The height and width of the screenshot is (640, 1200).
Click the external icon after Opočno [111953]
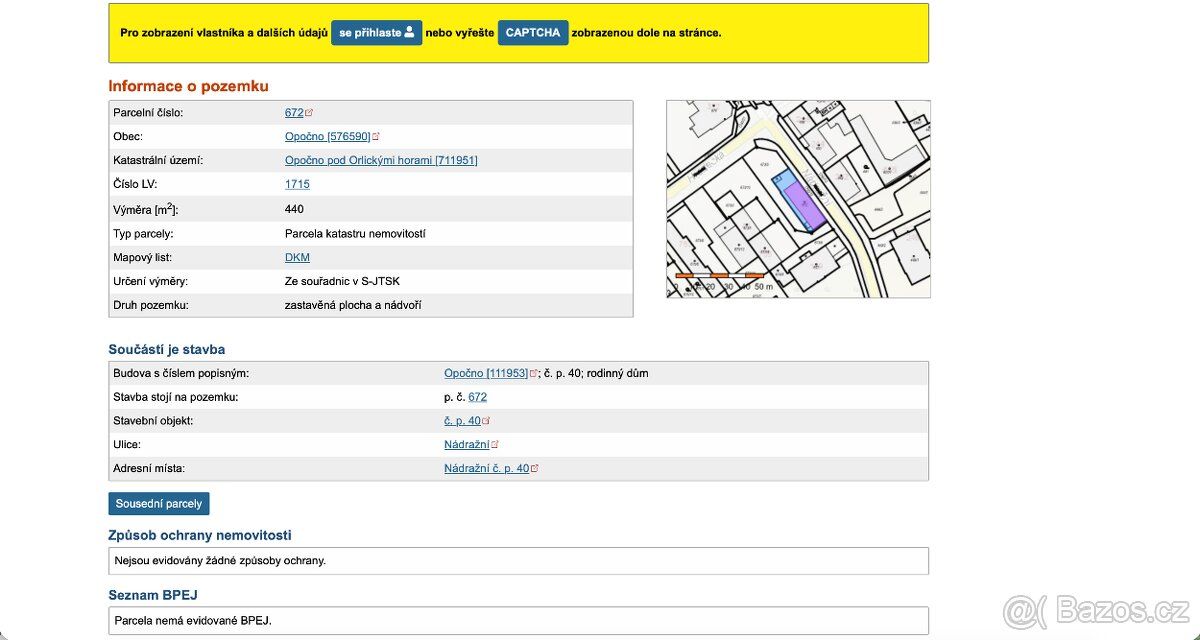(x=534, y=373)
